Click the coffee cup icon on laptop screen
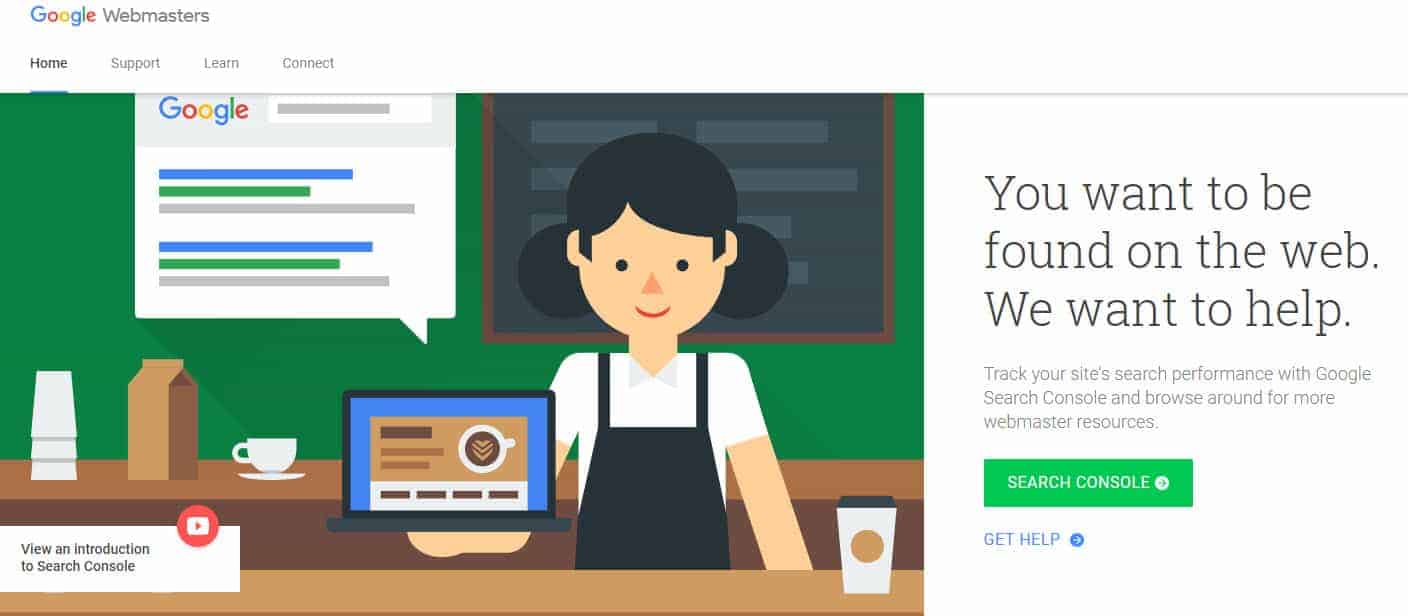Screen dimensions: 1408x616 483,447
